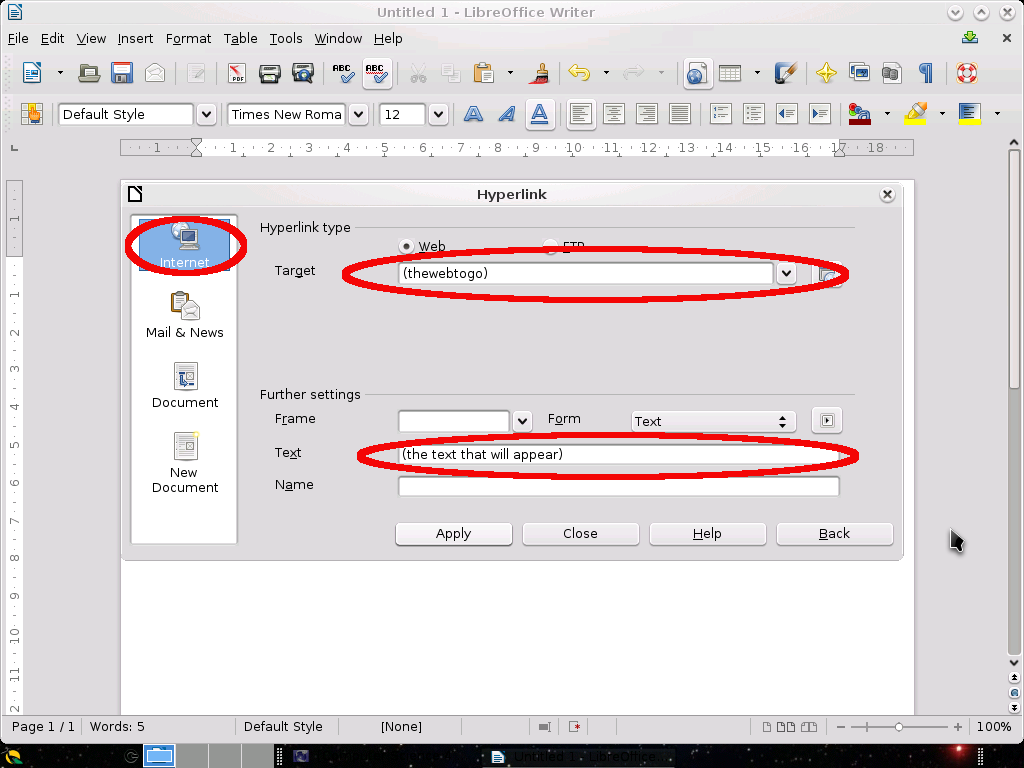
Task: Choose the FTP protocol option
Action: pos(549,246)
